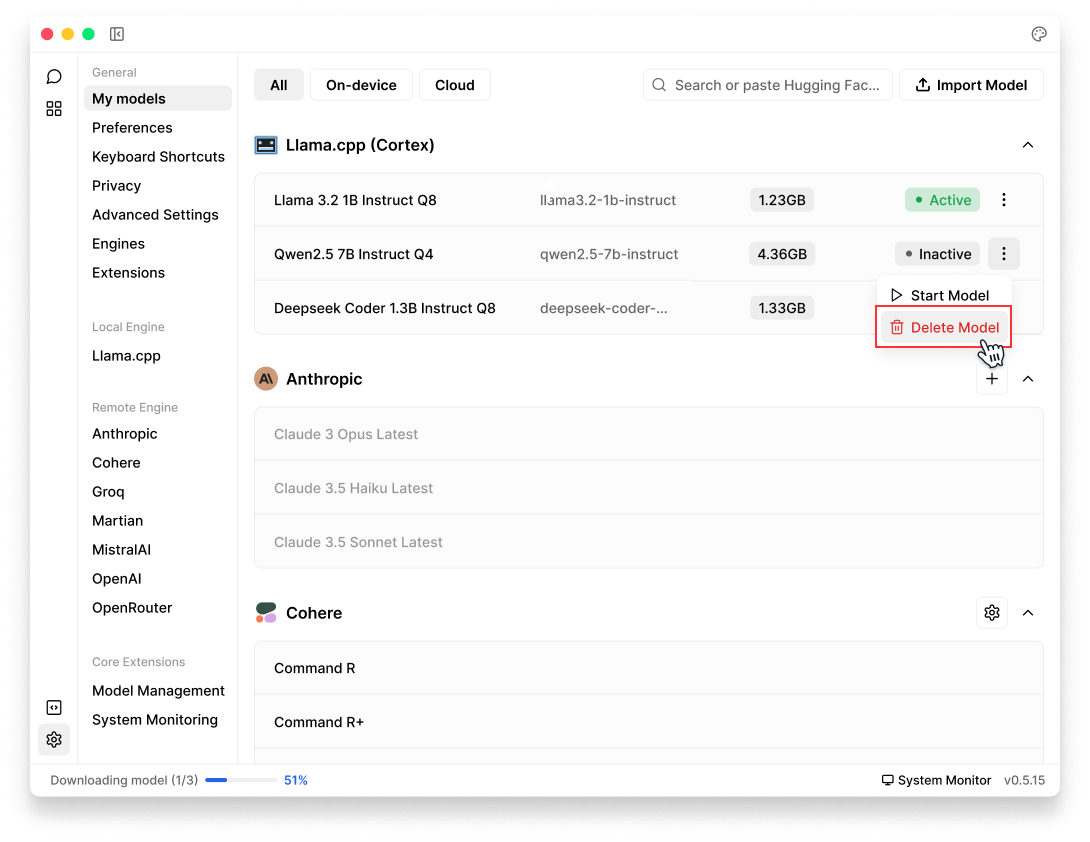Image resolution: width=1090 pixels, height=842 pixels.
Task: Click the Claude 3 Opus Latest model
Action: click(649, 434)
